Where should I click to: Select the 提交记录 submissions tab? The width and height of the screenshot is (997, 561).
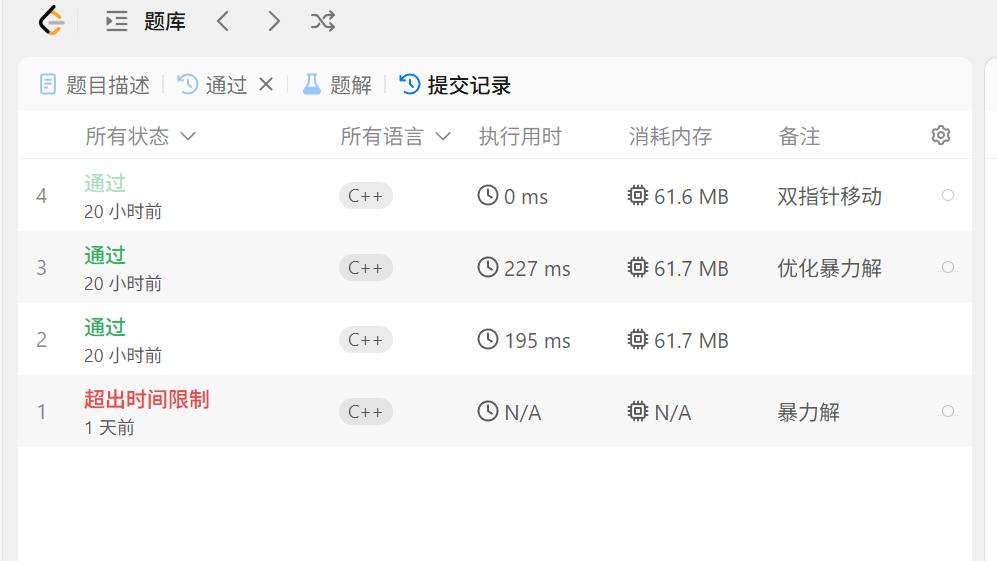tap(455, 85)
